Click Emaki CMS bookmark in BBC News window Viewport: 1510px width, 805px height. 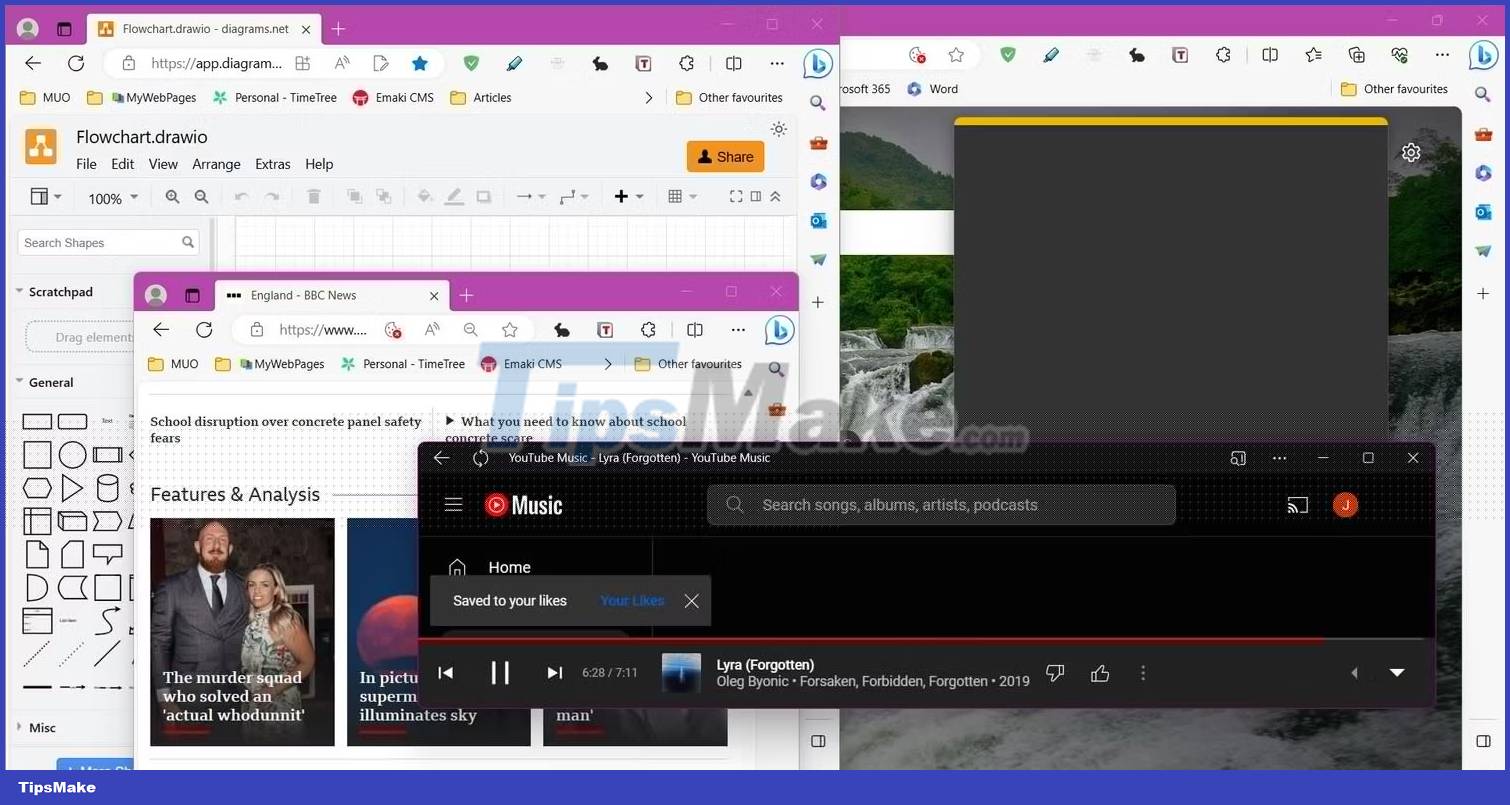point(521,364)
